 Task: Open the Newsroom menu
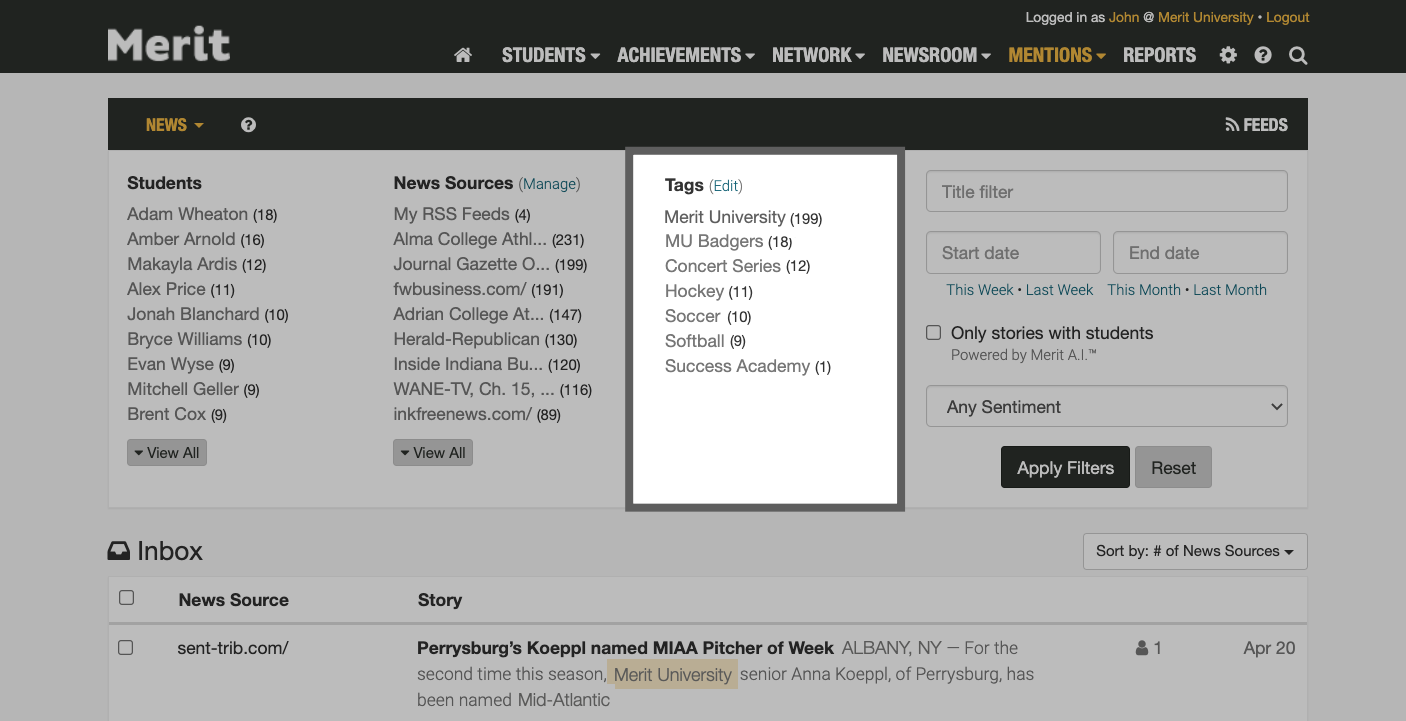[935, 56]
